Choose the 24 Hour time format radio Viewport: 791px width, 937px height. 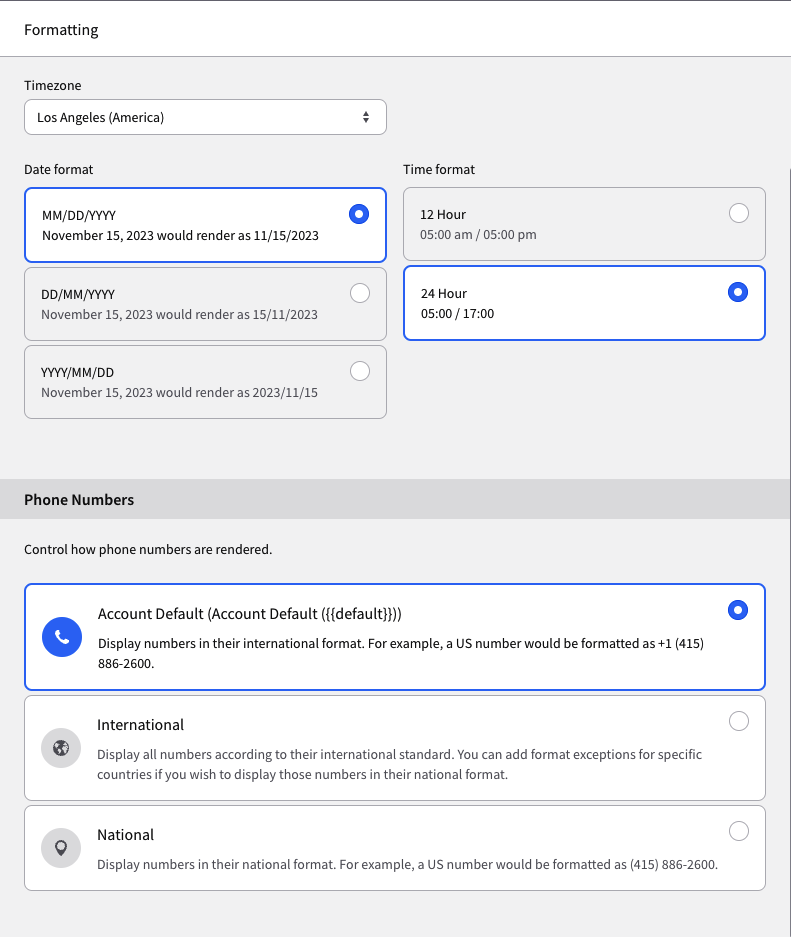738,292
